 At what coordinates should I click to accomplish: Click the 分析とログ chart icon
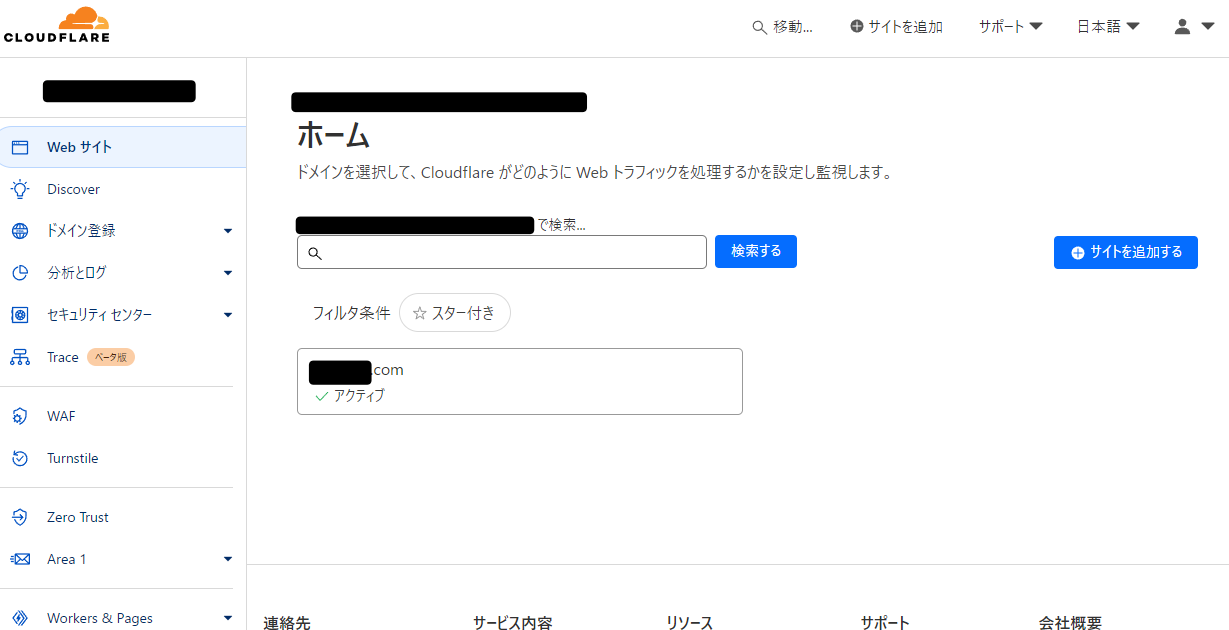pyautogui.click(x=20, y=273)
